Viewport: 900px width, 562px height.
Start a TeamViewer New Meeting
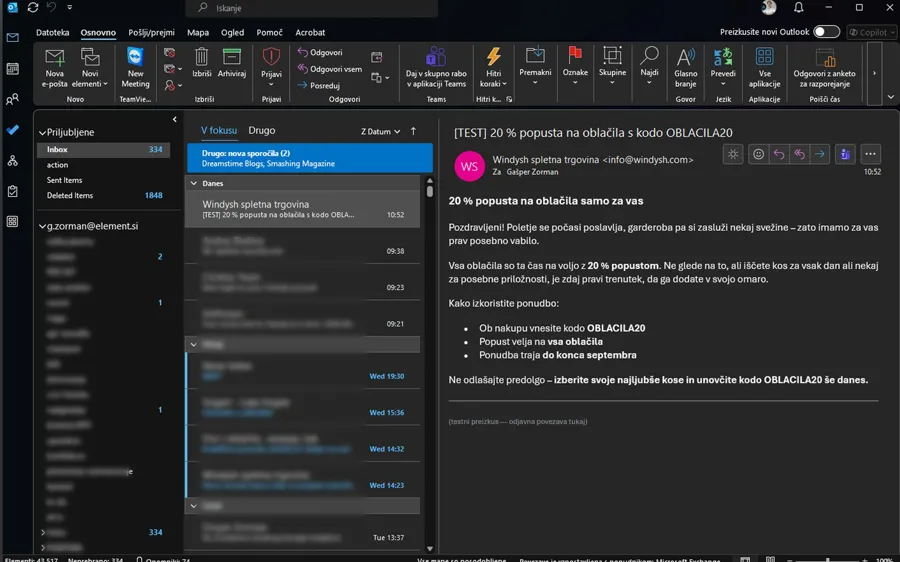[135, 68]
